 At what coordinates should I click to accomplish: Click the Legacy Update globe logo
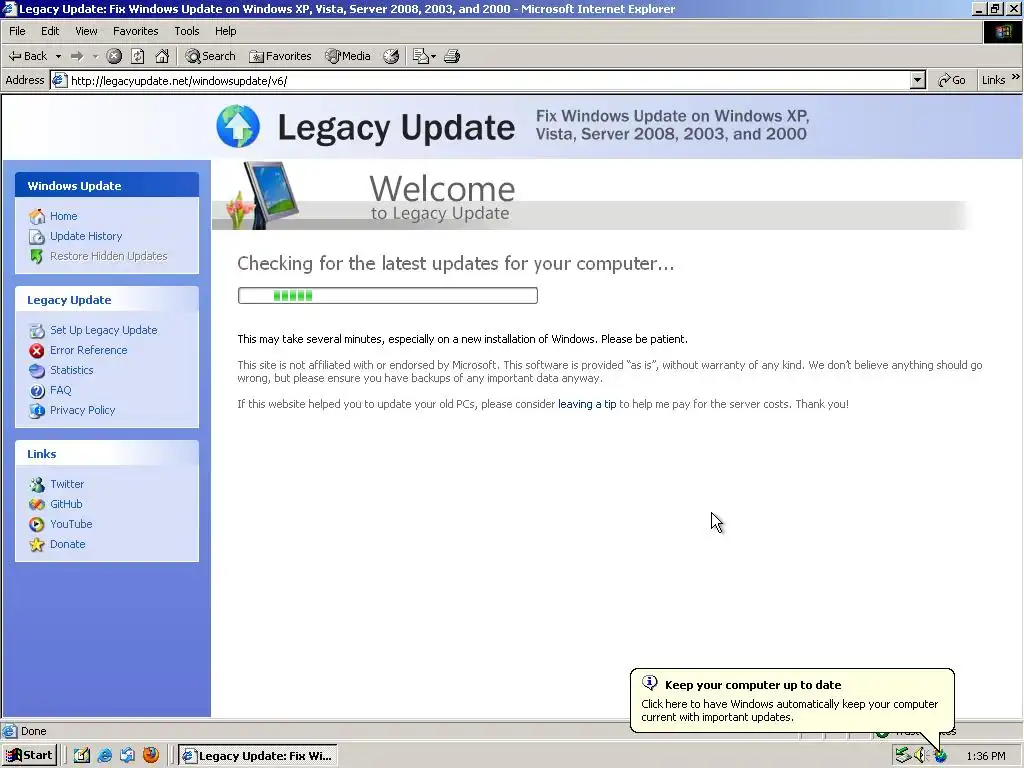tap(238, 126)
